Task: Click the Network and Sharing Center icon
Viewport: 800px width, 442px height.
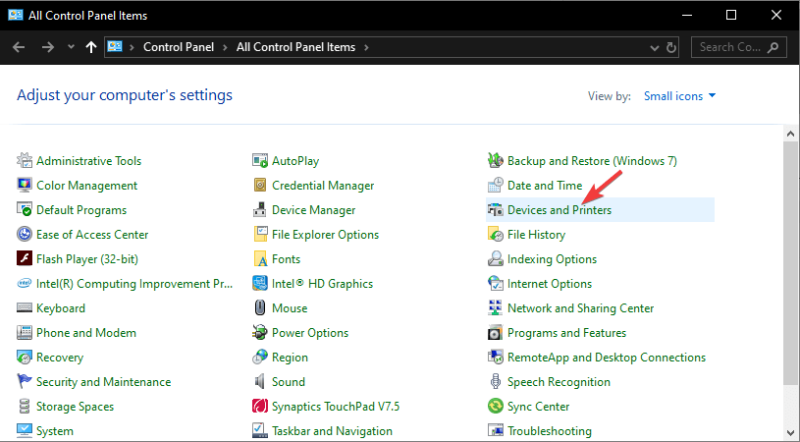Action: 495,308
